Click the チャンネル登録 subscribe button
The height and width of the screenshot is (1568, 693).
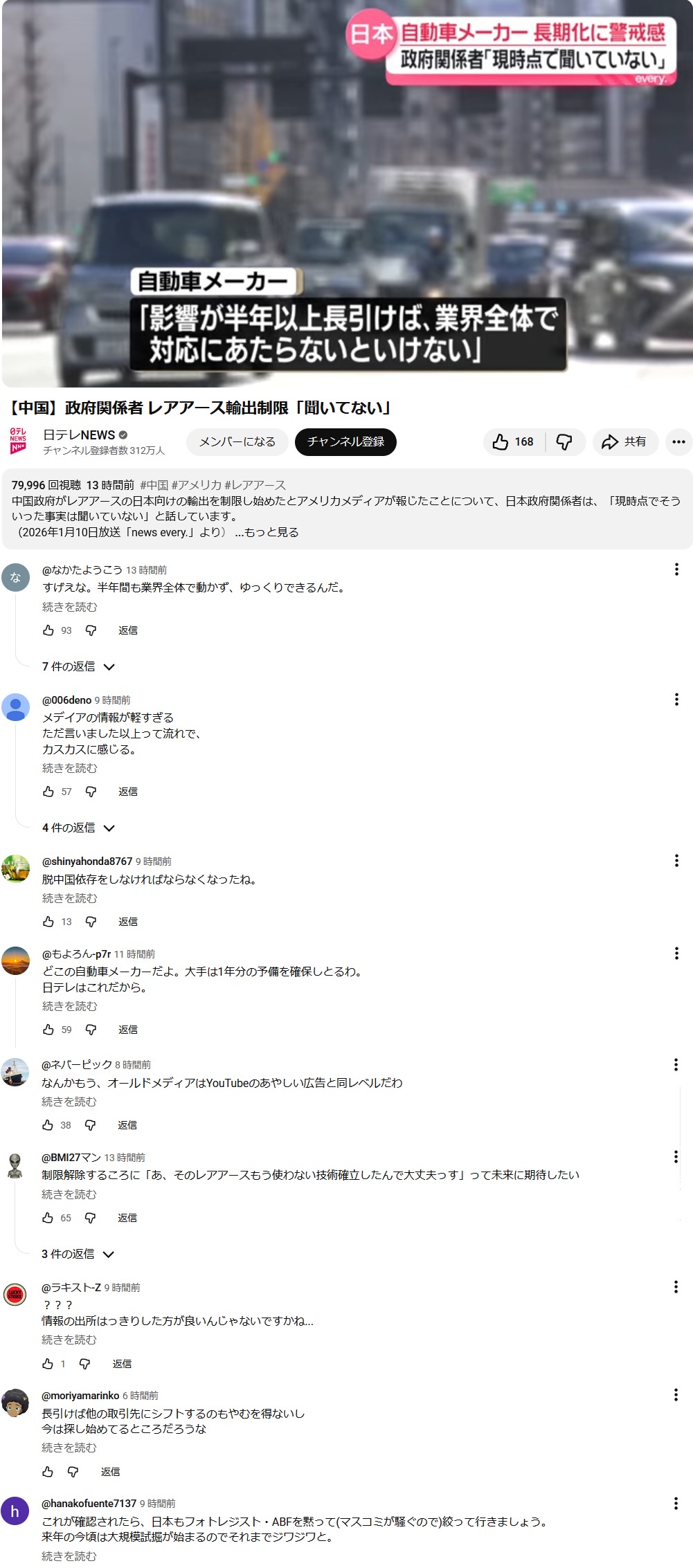coord(345,442)
